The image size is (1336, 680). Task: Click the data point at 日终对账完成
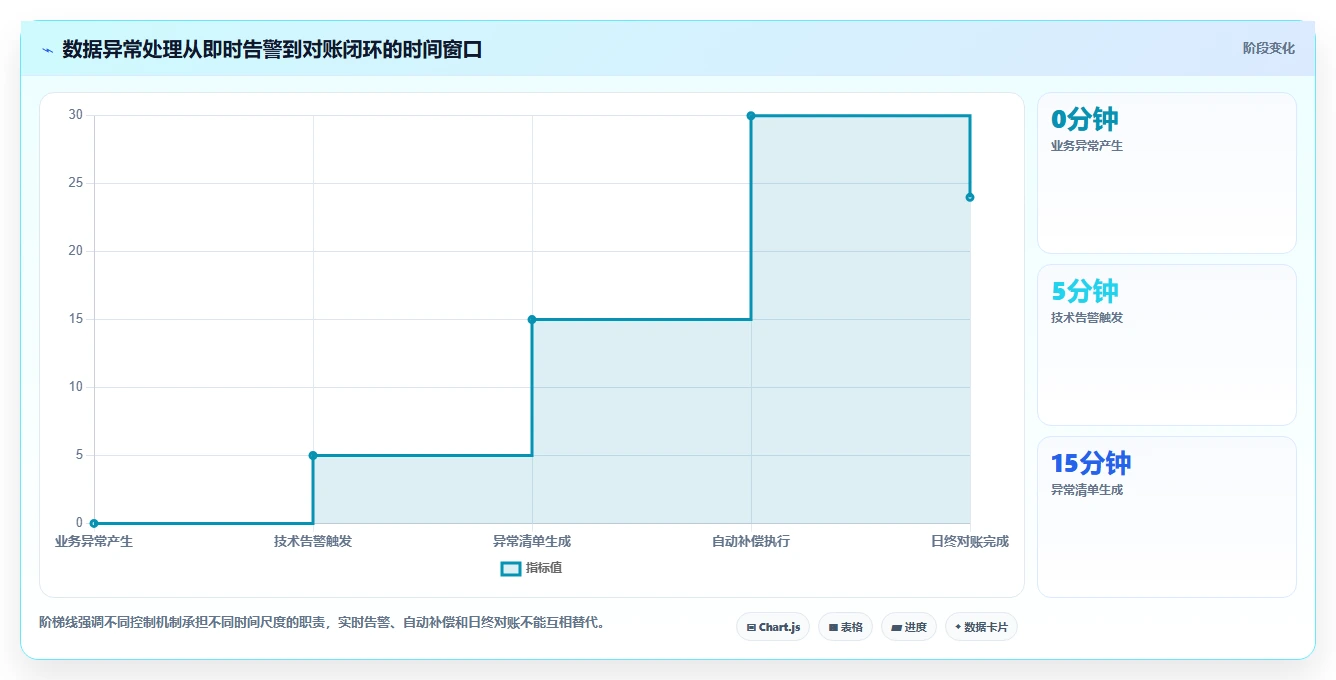click(970, 197)
